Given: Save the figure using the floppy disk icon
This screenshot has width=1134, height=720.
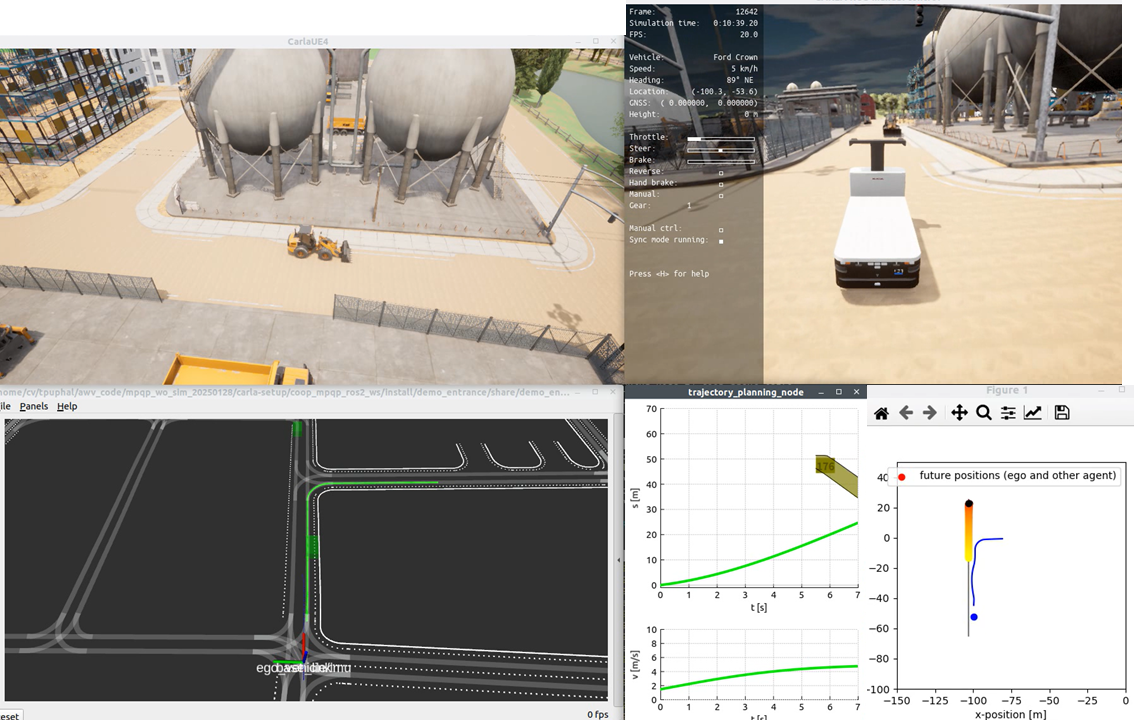Looking at the screenshot, I should tap(1062, 412).
